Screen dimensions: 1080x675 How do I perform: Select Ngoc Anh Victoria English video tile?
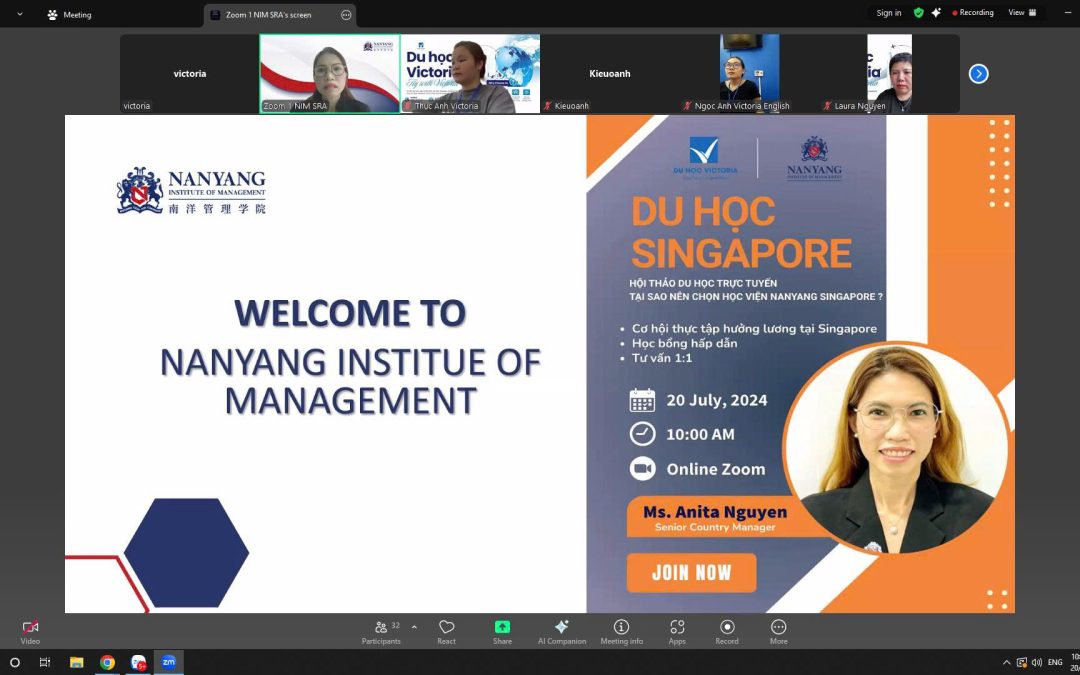tap(749, 74)
